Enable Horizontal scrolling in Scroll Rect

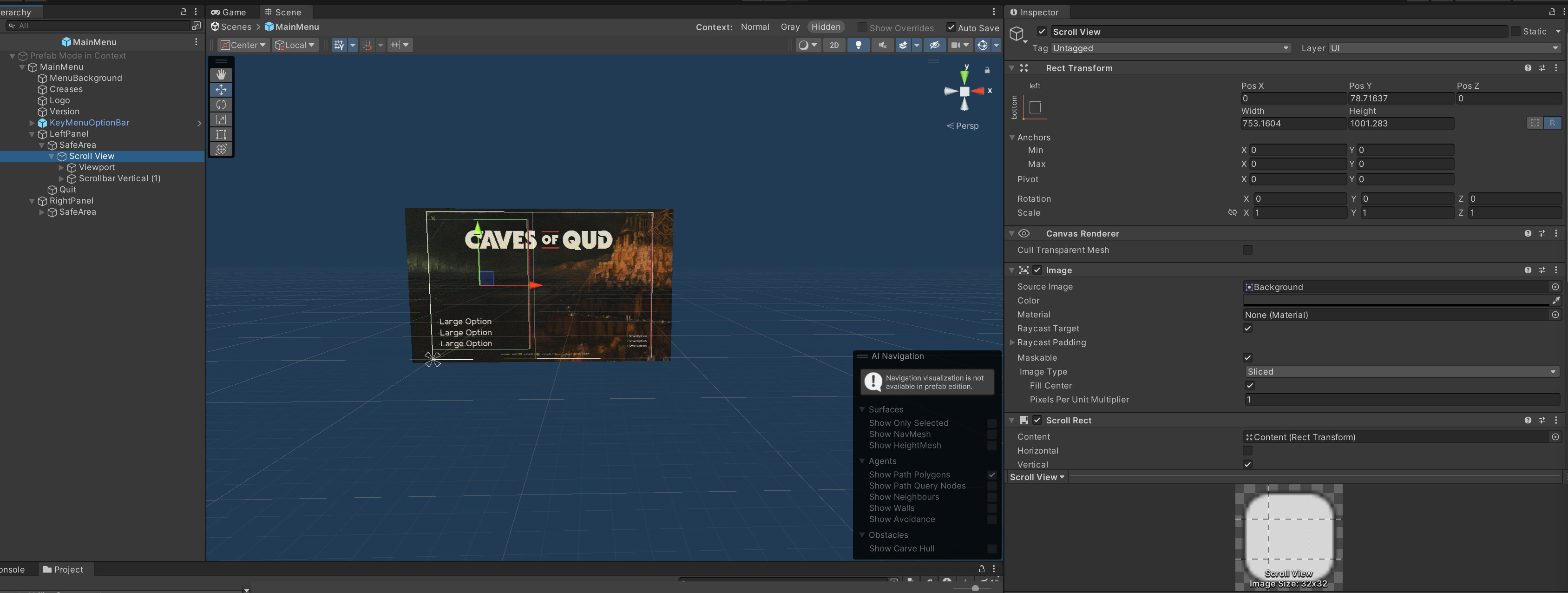pyautogui.click(x=1248, y=450)
